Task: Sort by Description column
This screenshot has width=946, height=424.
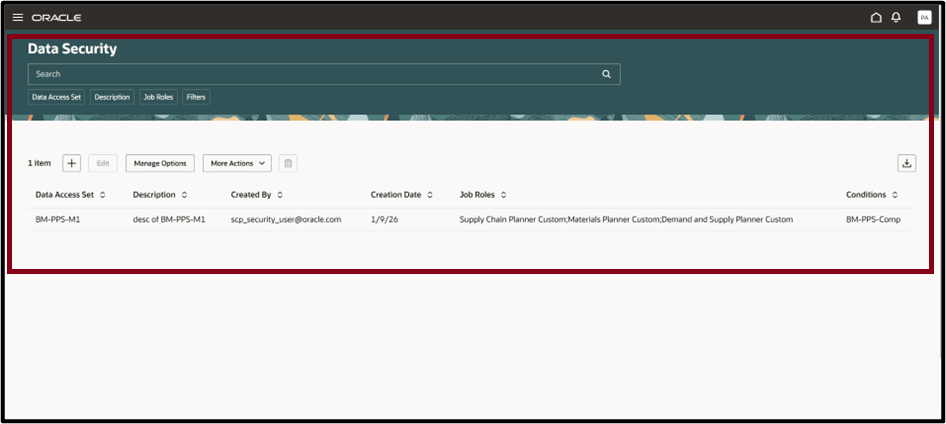Action: pyautogui.click(x=184, y=195)
